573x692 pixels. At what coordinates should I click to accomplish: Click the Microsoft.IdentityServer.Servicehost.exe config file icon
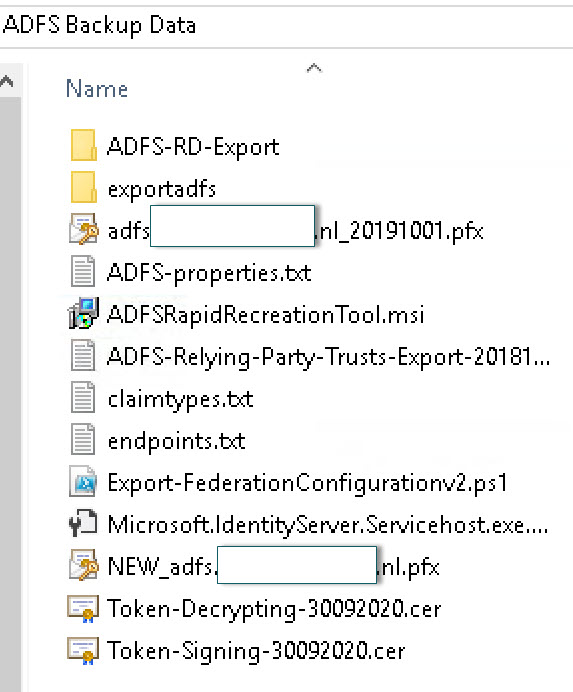[x=83, y=523]
